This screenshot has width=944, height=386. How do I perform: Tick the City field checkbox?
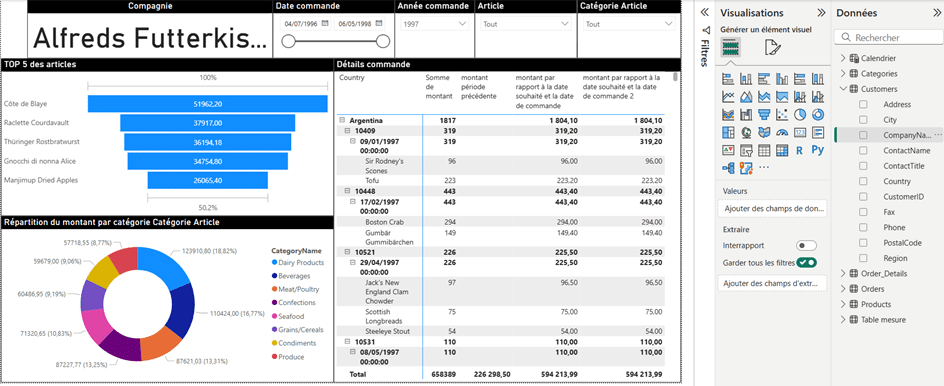(x=863, y=120)
